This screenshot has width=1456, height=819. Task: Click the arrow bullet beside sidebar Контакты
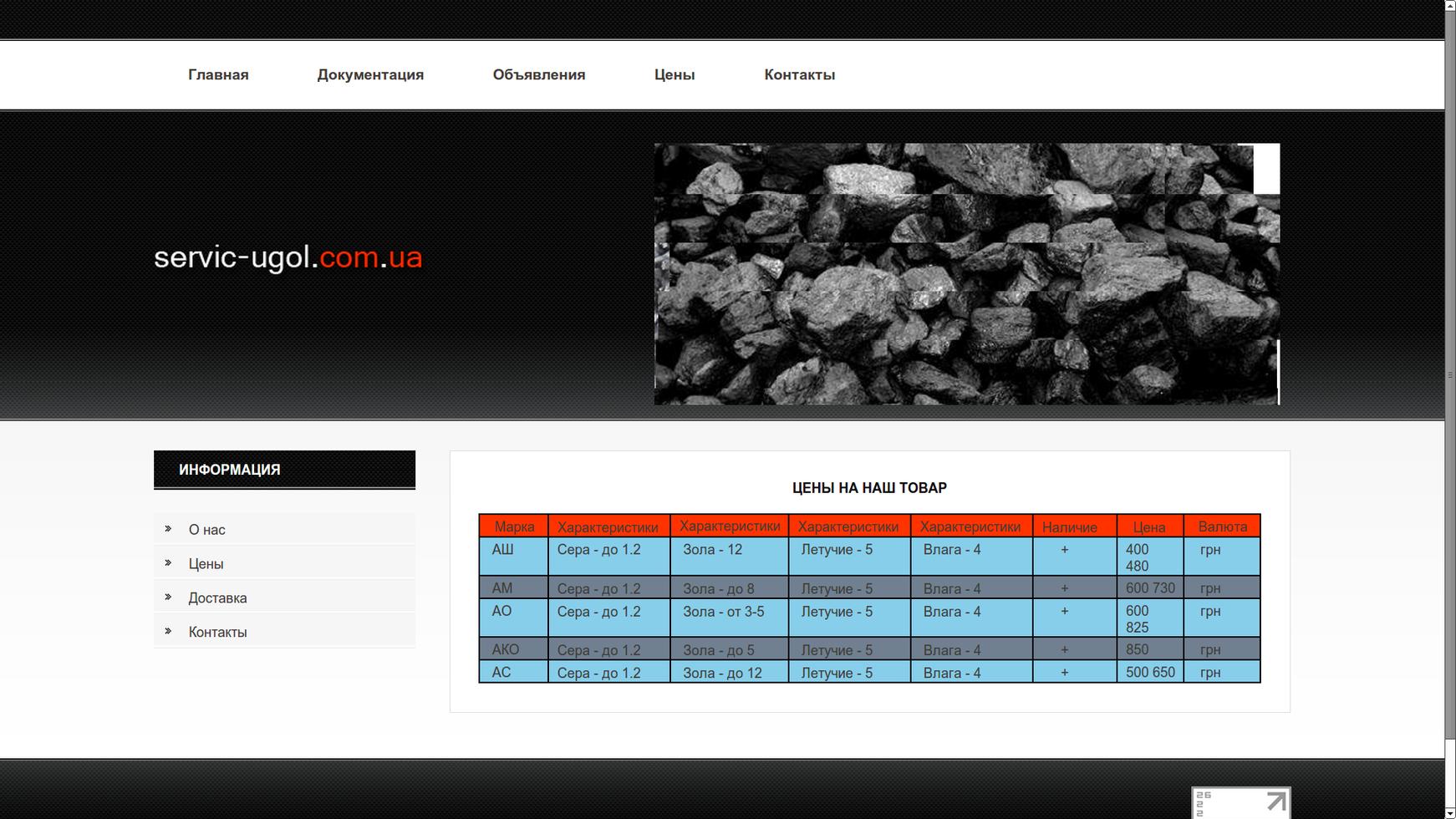tap(168, 631)
